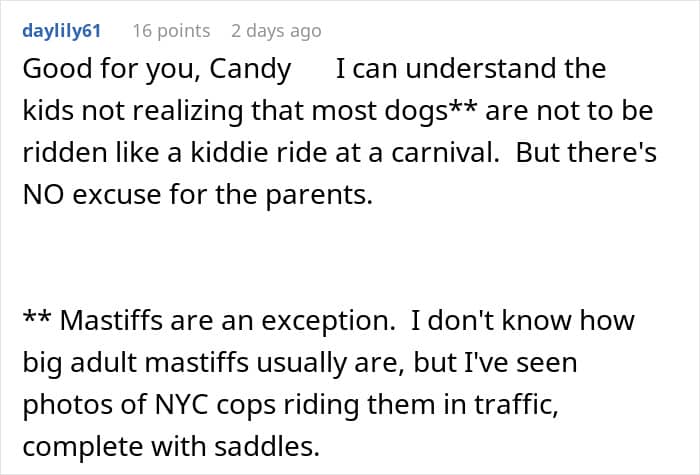Click the 16 points score label
This screenshot has height=475, width=700.
171,31
